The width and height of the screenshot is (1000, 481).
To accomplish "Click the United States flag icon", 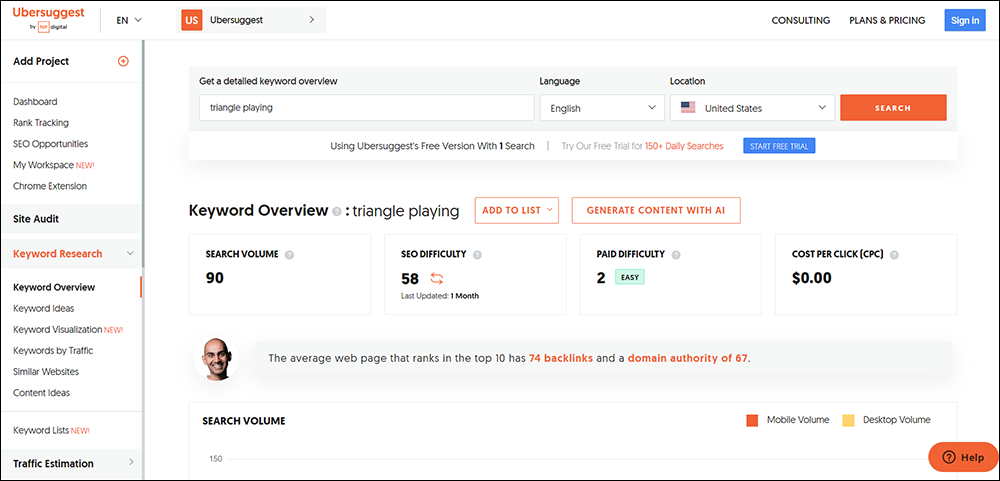I will tap(688, 108).
